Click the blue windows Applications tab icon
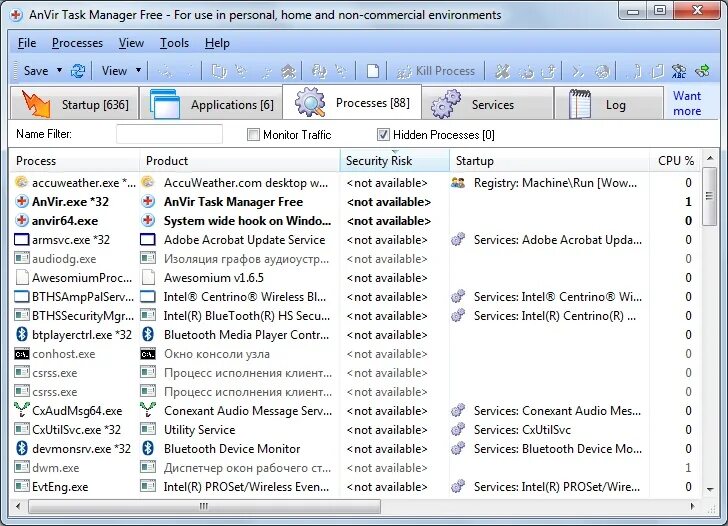728x526 pixels. pos(165,104)
